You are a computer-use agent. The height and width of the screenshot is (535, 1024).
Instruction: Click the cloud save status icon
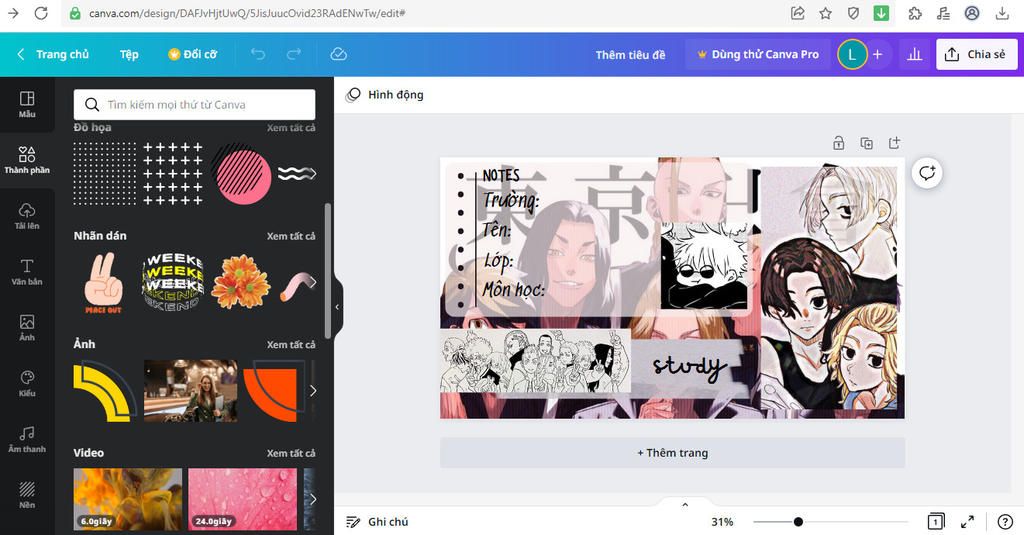coord(338,54)
